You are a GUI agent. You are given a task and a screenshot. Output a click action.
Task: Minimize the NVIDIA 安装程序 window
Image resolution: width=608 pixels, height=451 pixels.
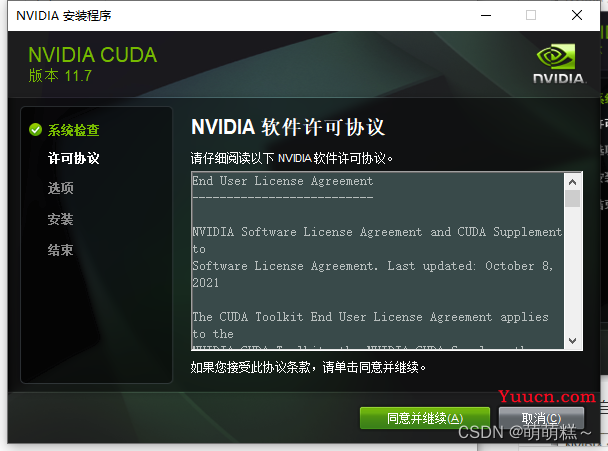click(x=485, y=15)
